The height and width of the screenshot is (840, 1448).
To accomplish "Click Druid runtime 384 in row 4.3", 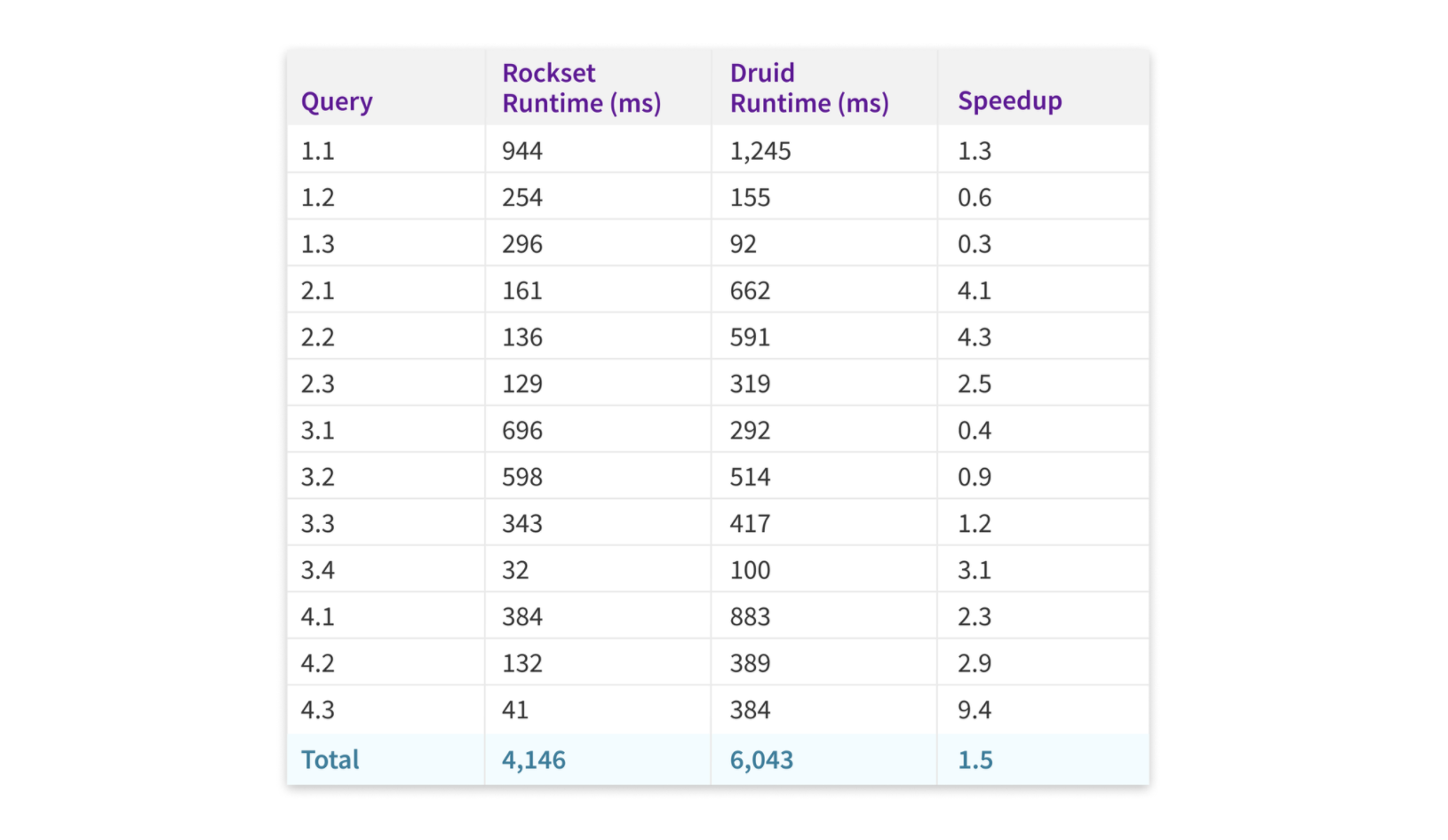I will pyautogui.click(x=751, y=710).
